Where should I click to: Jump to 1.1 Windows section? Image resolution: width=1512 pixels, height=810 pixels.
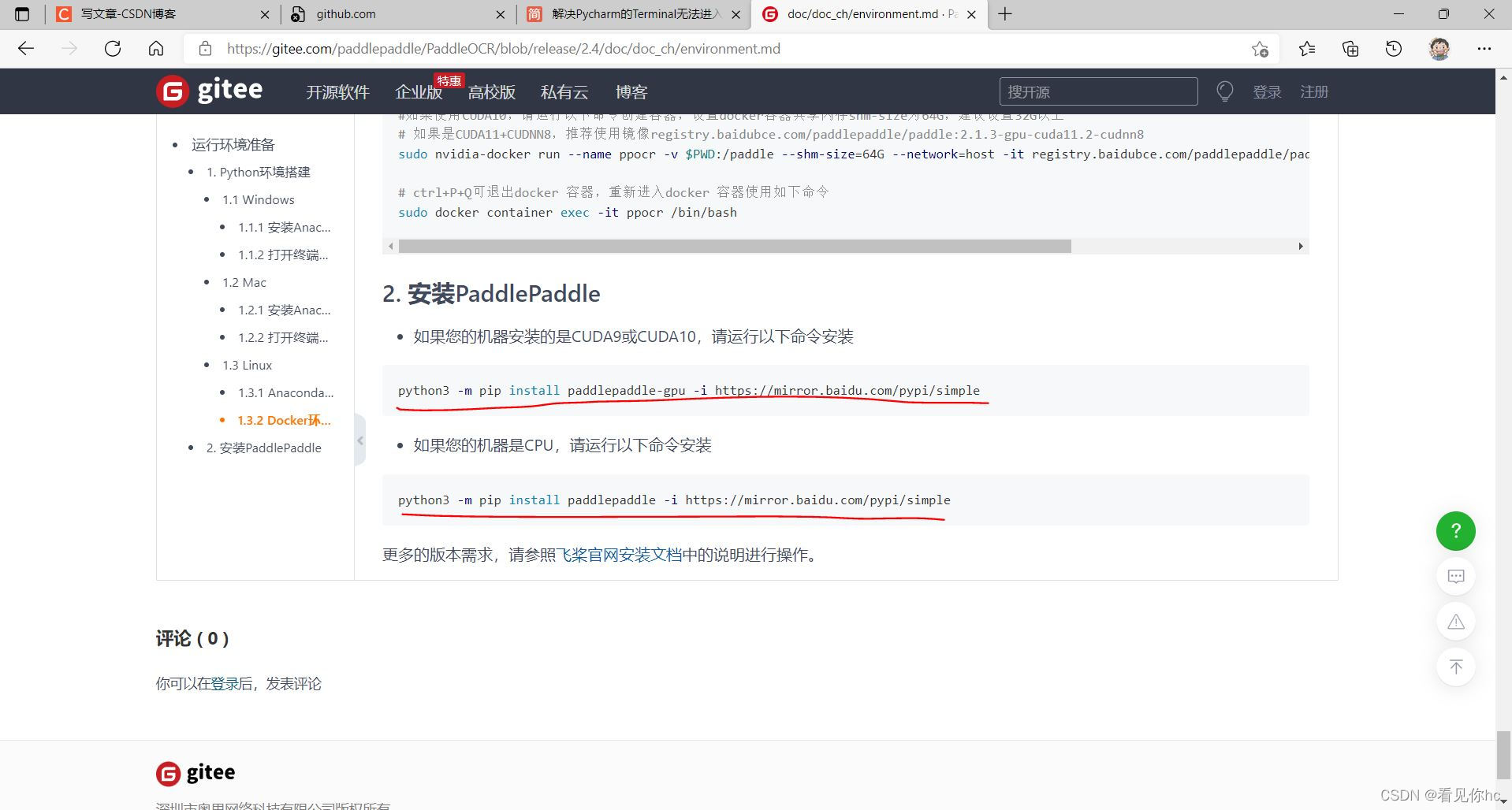(x=259, y=199)
